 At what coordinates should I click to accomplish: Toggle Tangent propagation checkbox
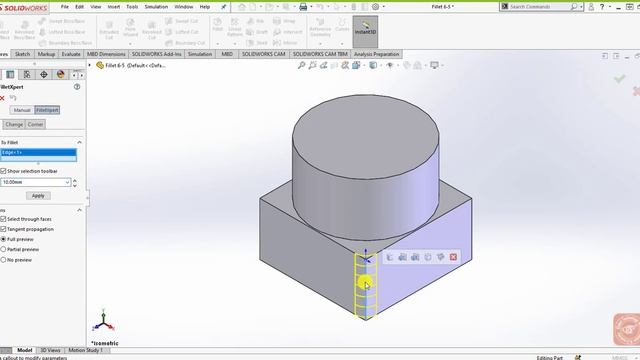tap(3, 229)
